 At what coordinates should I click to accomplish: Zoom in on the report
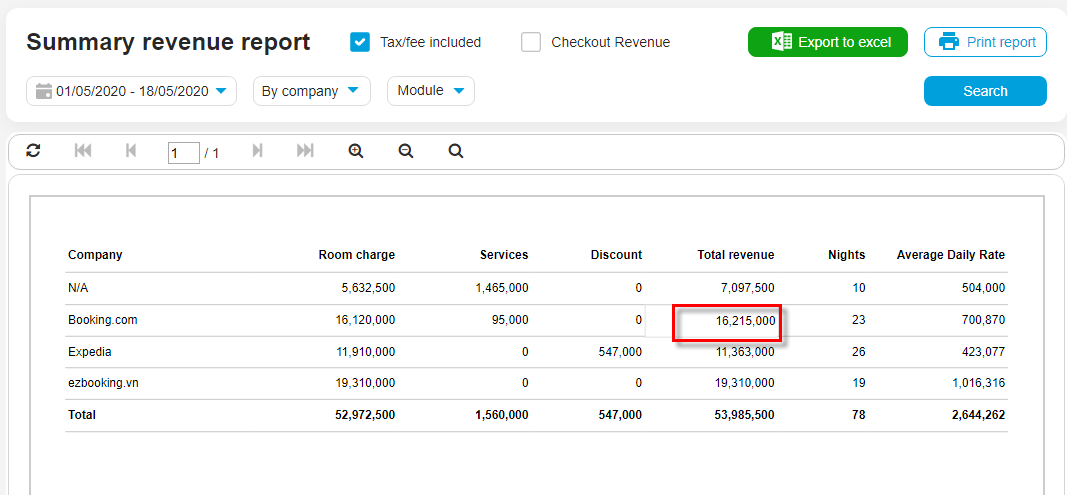(355, 151)
